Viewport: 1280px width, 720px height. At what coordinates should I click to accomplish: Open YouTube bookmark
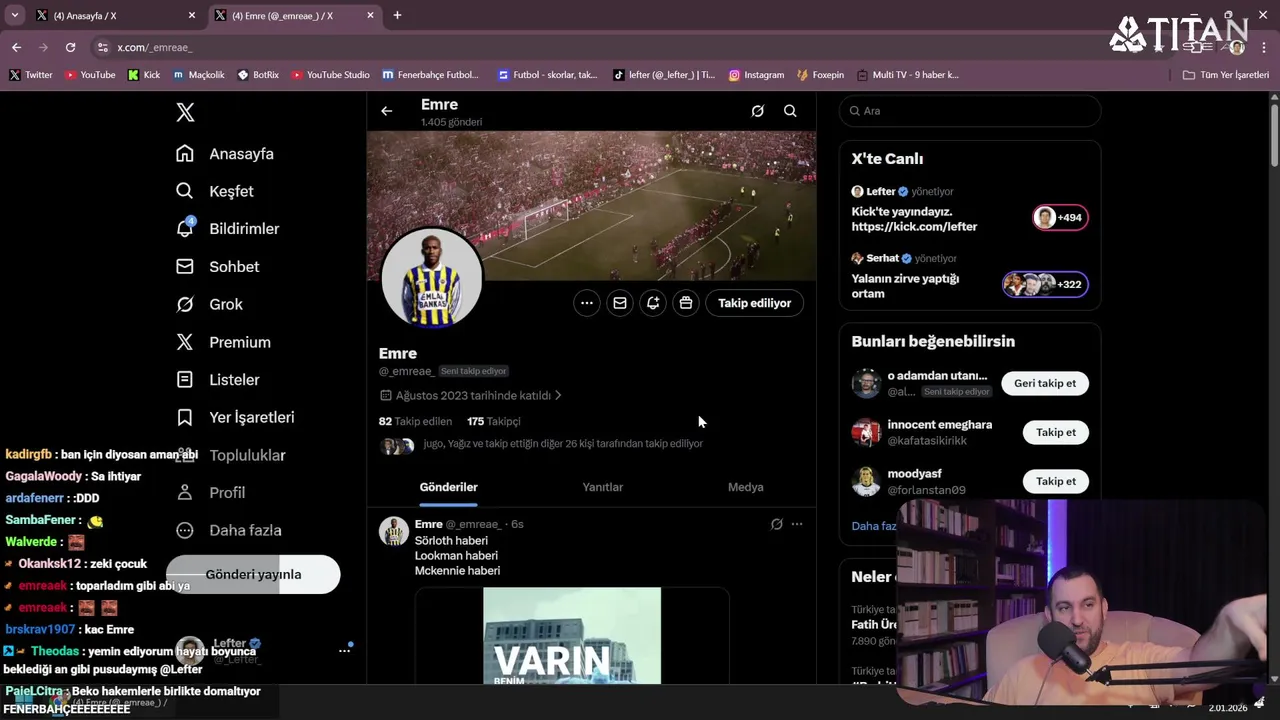(89, 75)
